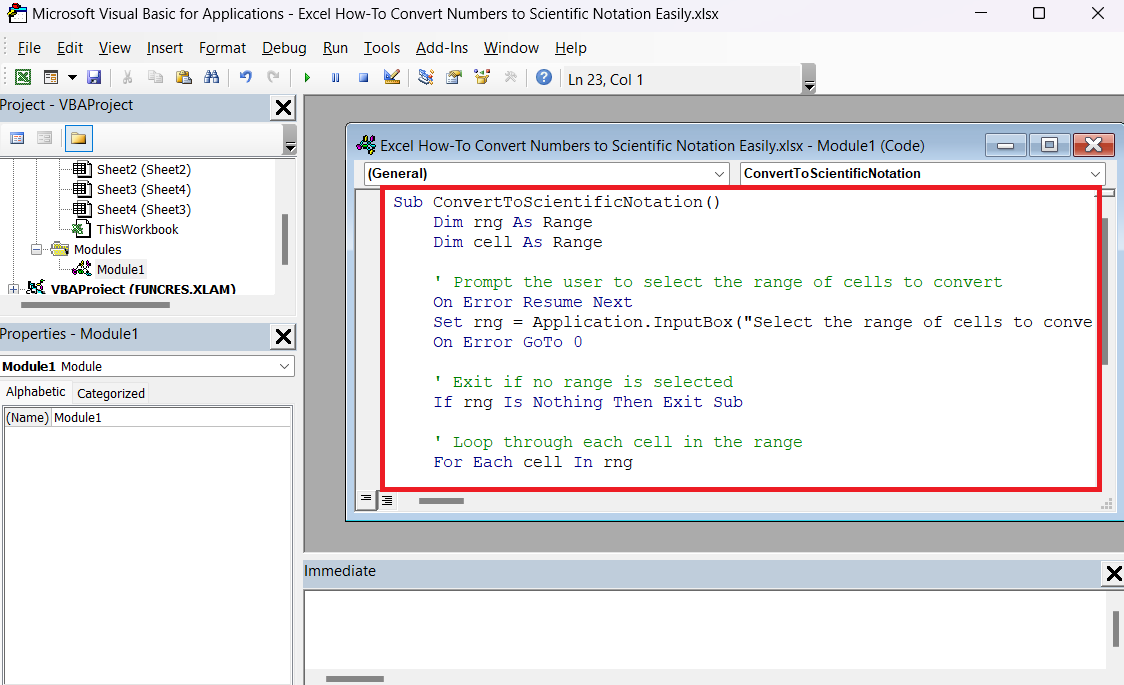Click the Copy icon in toolbar
1124x685 pixels.
(156, 77)
